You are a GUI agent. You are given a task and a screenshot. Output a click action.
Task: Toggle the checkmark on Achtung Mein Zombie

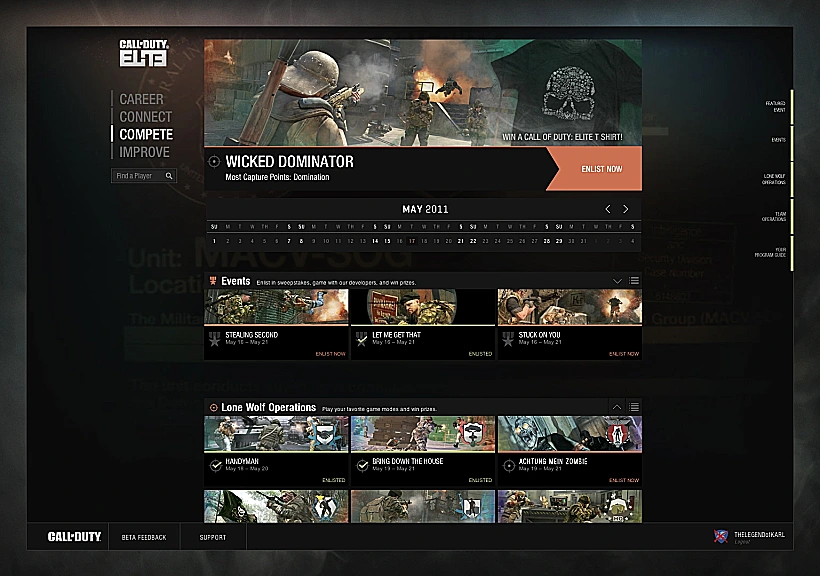click(507, 465)
